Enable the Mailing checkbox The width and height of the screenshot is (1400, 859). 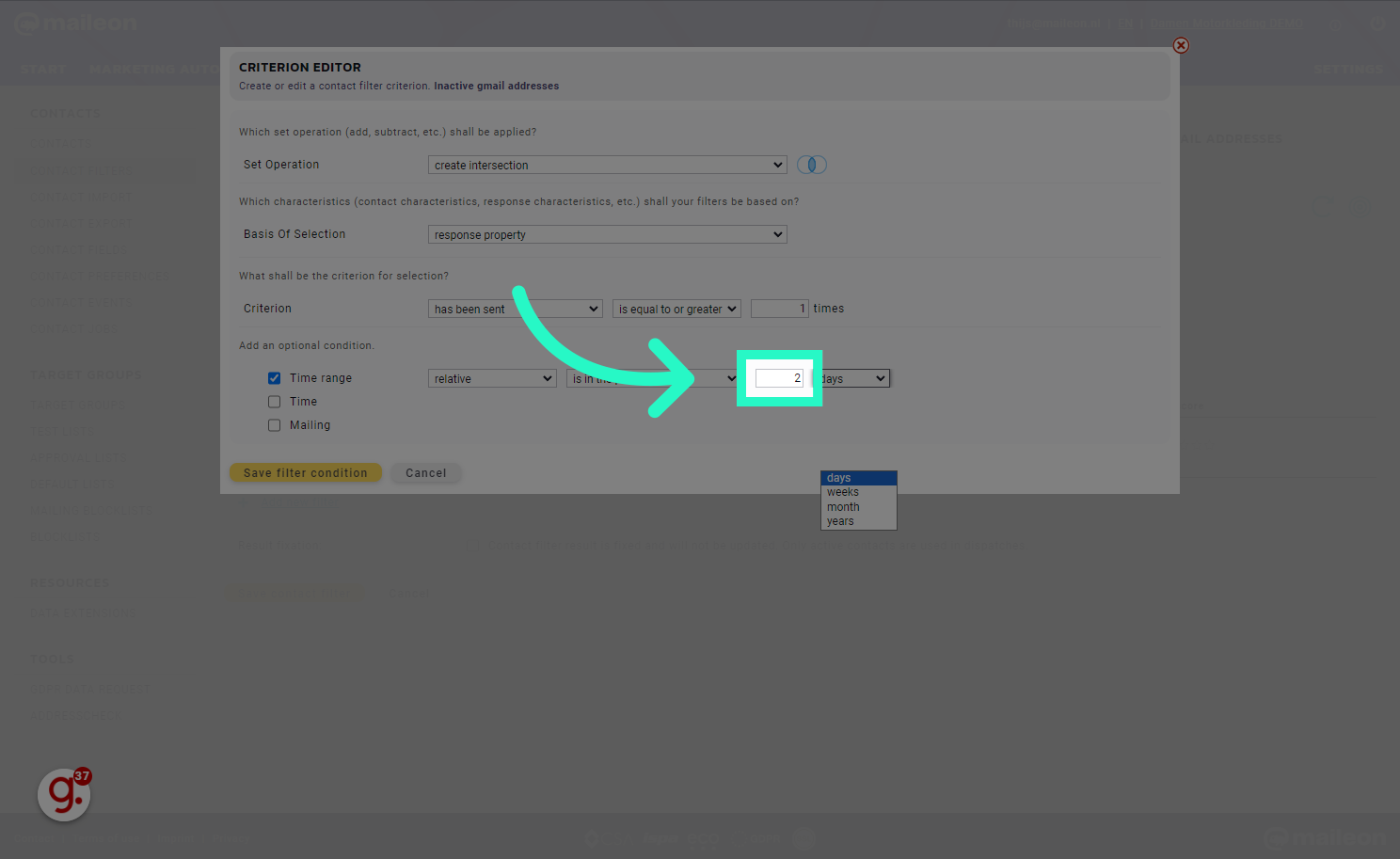274,425
